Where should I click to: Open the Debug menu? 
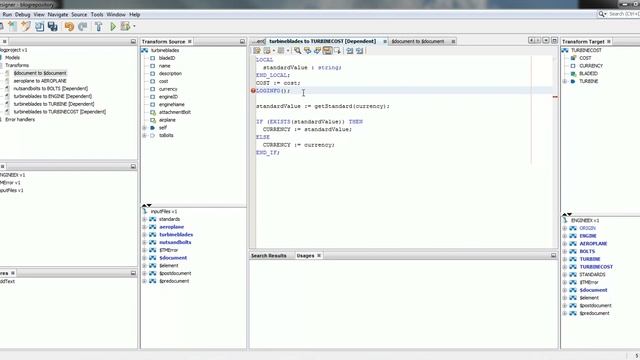[x=22, y=15]
